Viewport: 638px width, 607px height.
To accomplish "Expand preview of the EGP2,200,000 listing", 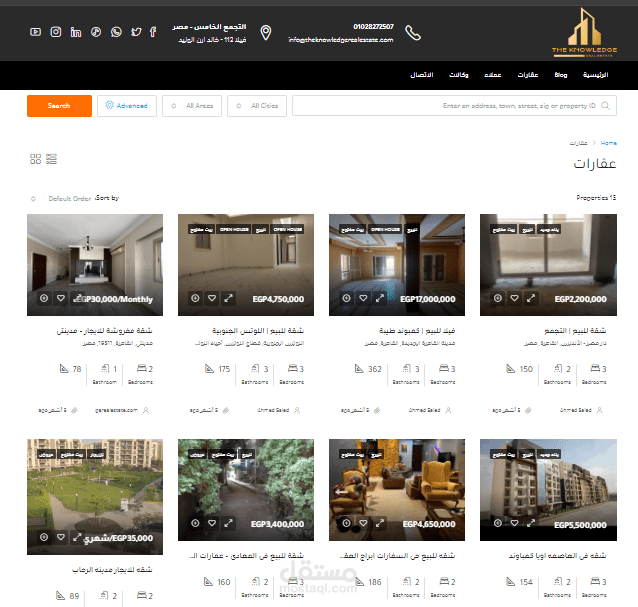I will click(x=531, y=298).
